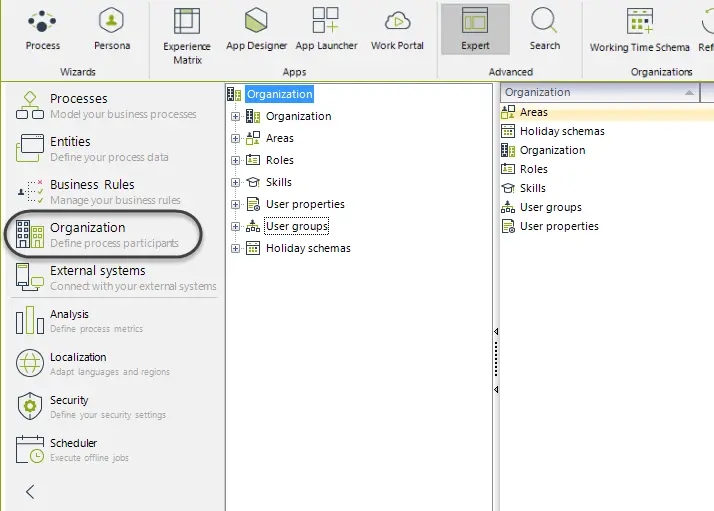Screen dimensions: 714x511
Task: Select 'Skills' row text in right list
Action: pyautogui.click(x=533, y=188)
